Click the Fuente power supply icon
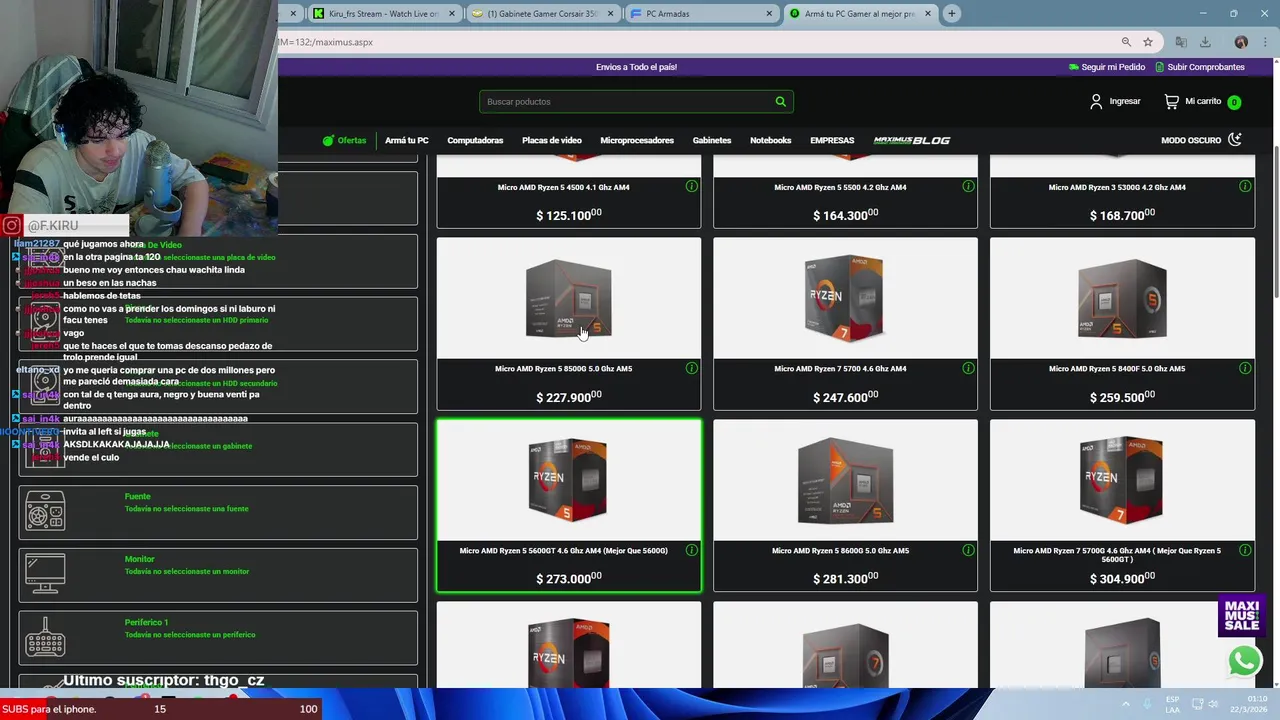 coord(45,511)
